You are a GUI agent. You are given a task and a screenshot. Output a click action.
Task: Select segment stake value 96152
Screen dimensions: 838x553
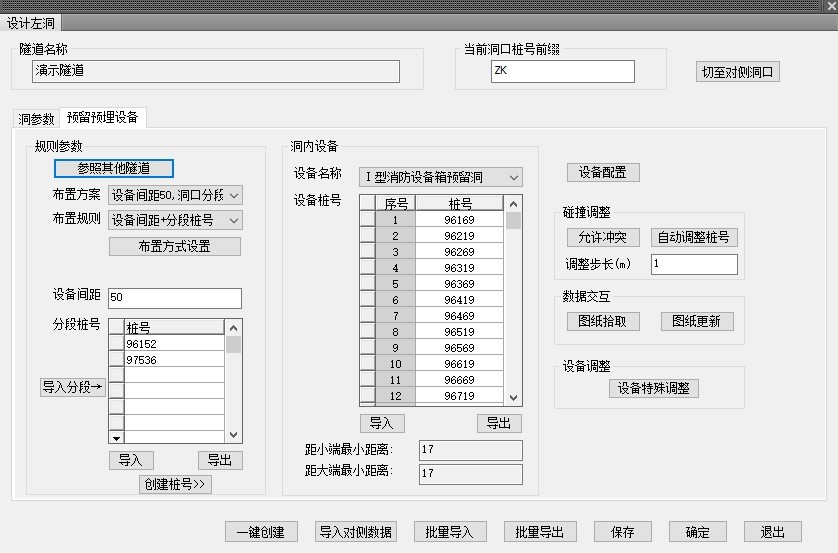point(174,343)
